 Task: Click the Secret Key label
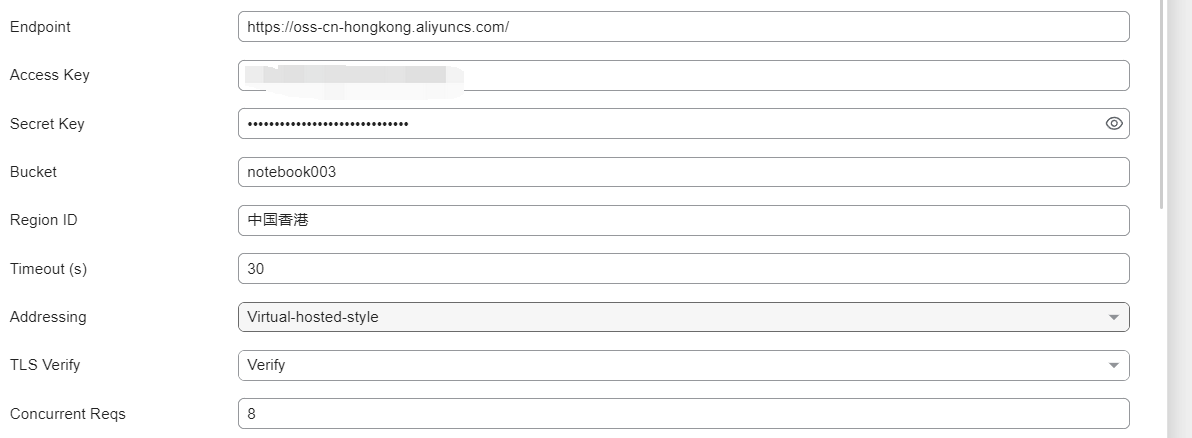47,124
